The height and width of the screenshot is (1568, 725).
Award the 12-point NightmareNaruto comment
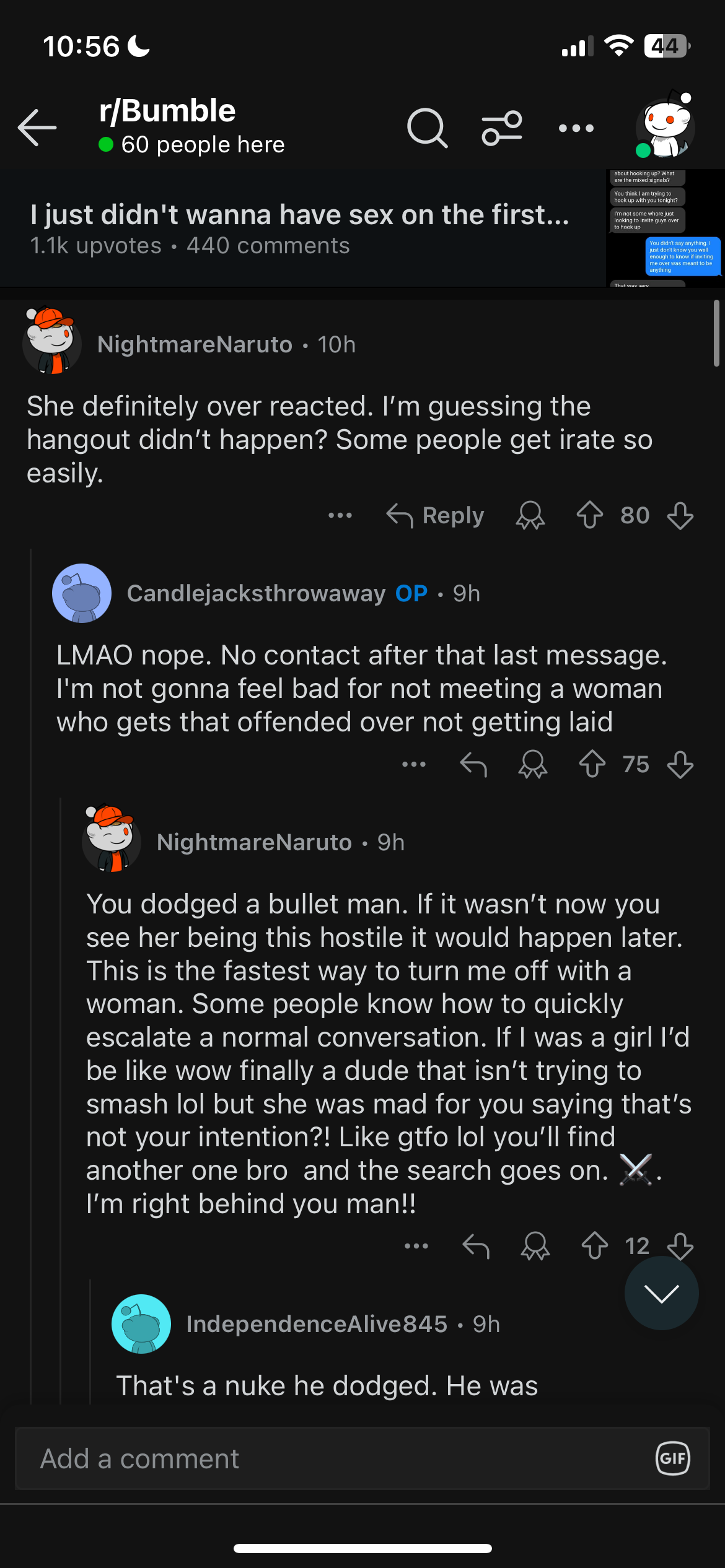(535, 1246)
